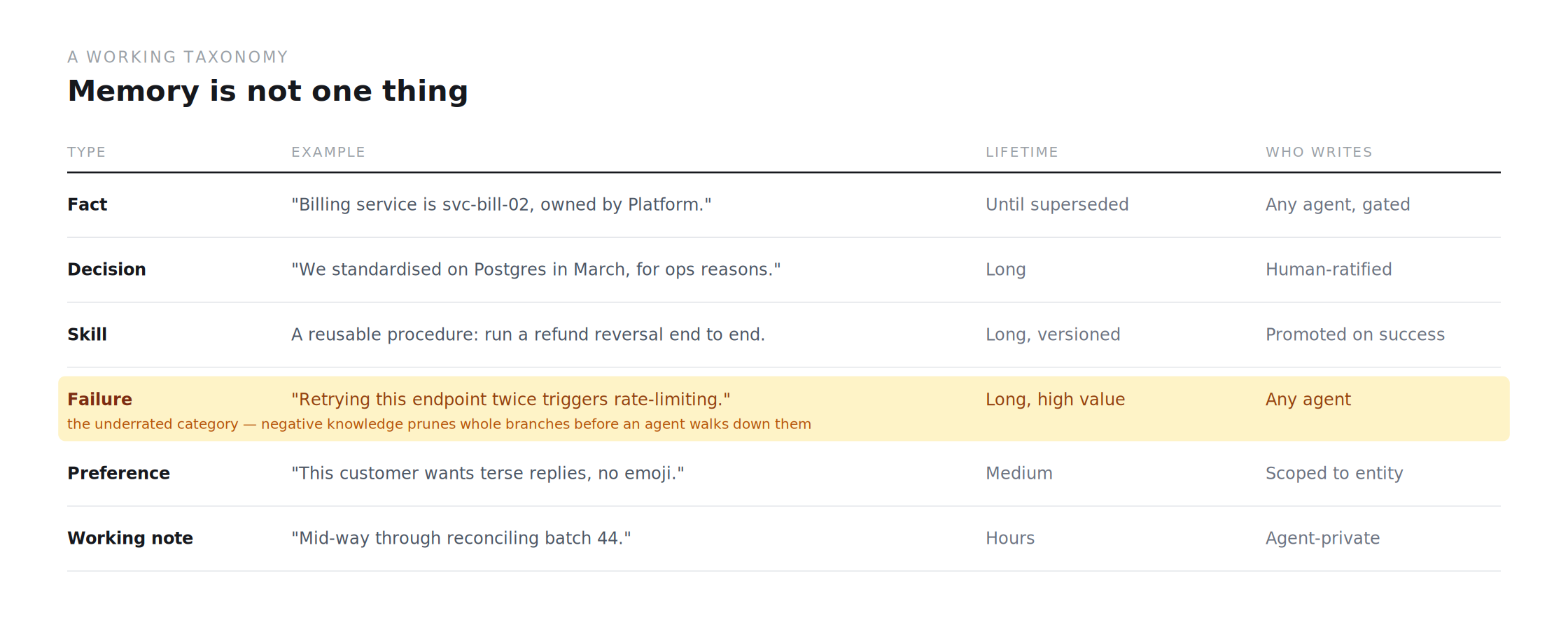This screenshot has width=1568, height=627.
Task: Click the 'Until superseded' lifetime cell
Action: 1057,204
